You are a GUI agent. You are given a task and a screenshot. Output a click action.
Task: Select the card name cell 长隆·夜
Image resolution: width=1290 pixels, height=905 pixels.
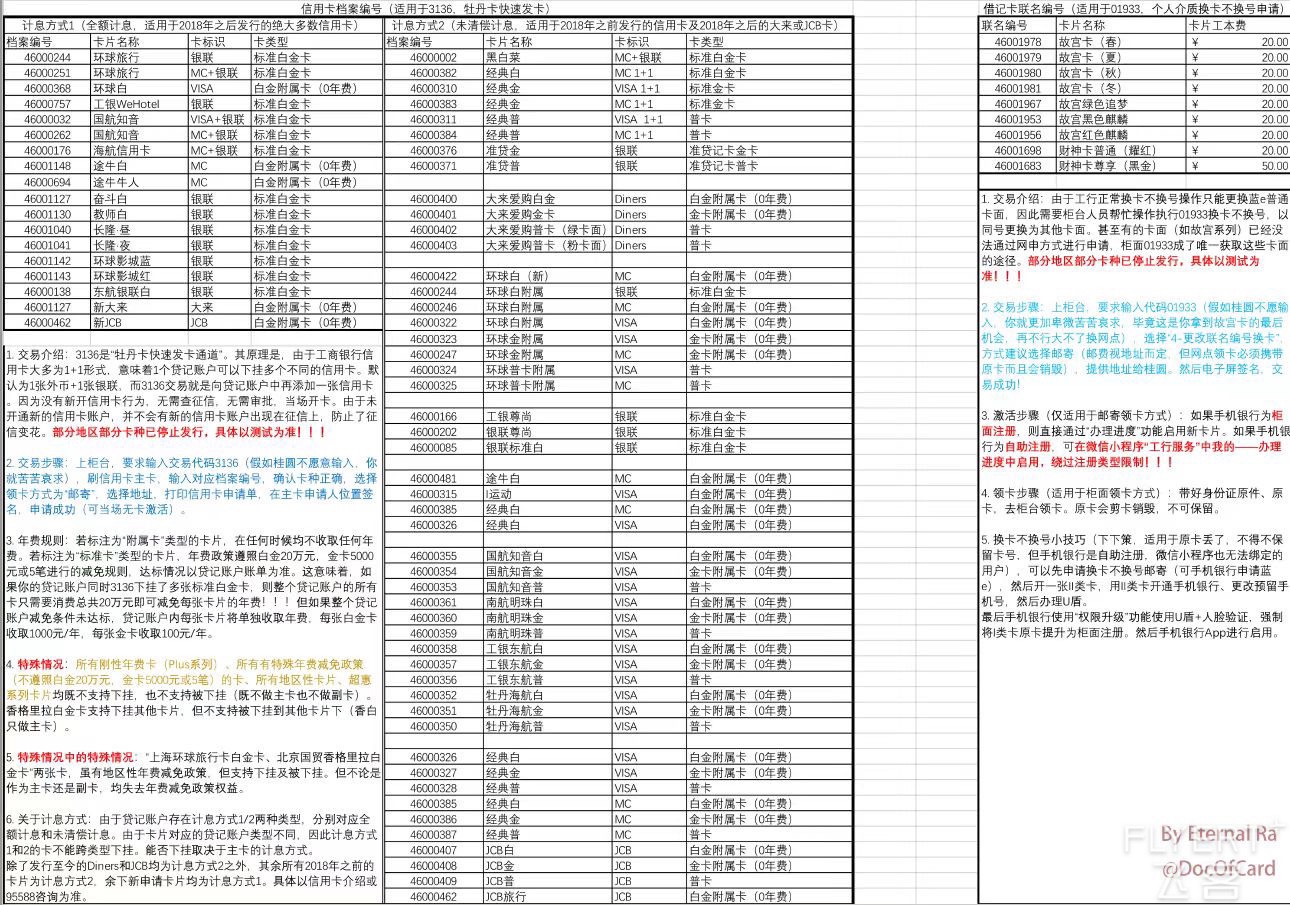pyautogui.click(x=139, y=245)
